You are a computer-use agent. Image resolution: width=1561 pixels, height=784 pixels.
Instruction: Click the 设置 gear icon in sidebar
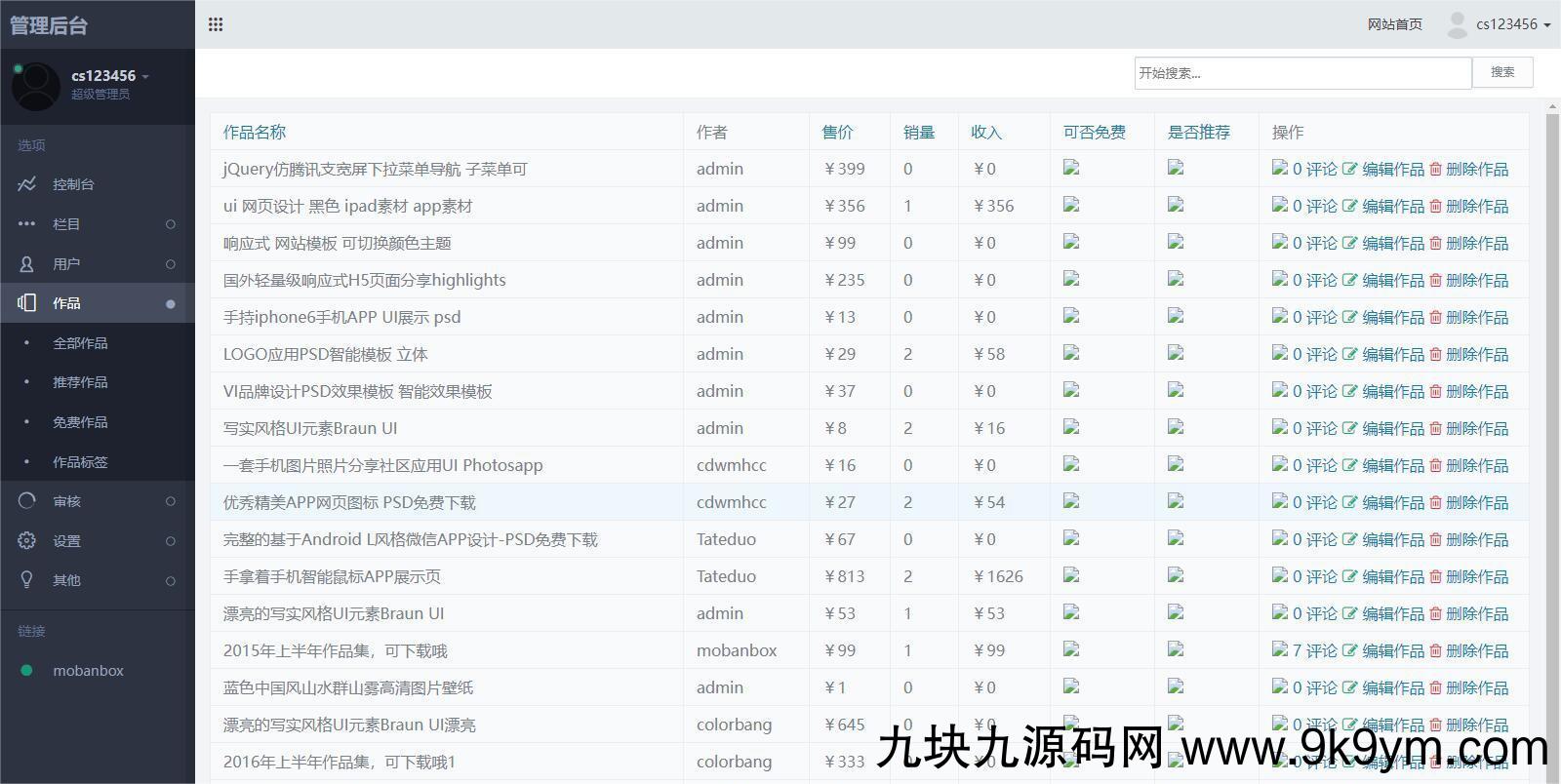tap(26, 540)
